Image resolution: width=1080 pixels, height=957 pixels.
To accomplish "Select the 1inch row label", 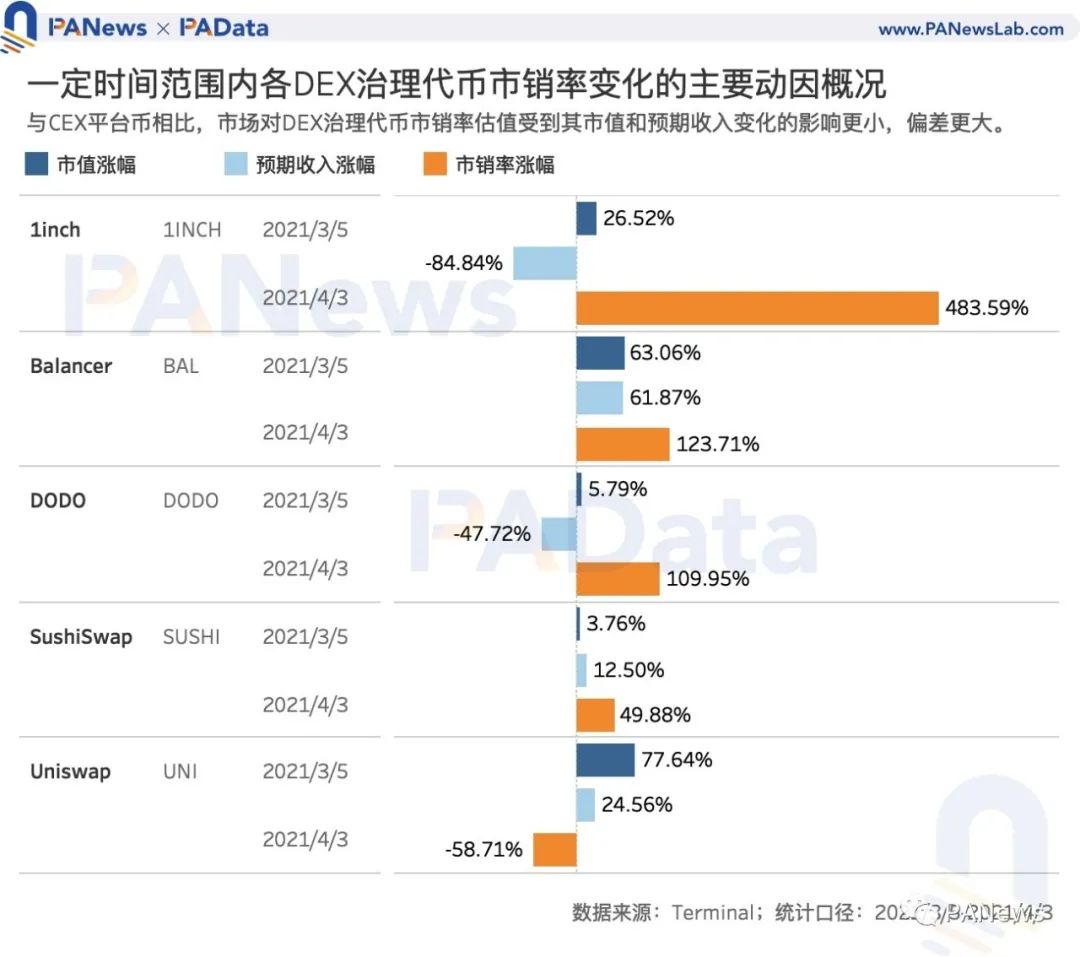I will 55,230.
